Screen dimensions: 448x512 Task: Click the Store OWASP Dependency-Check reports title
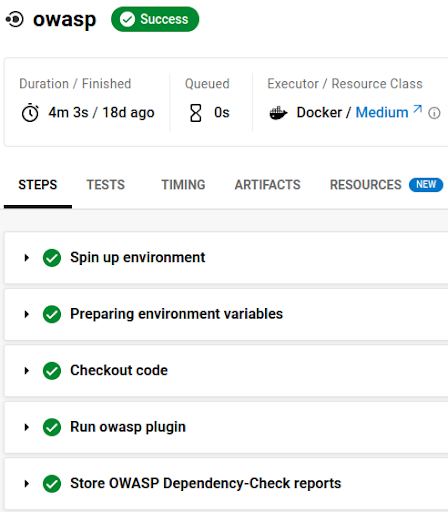click(x=206, y=484)
